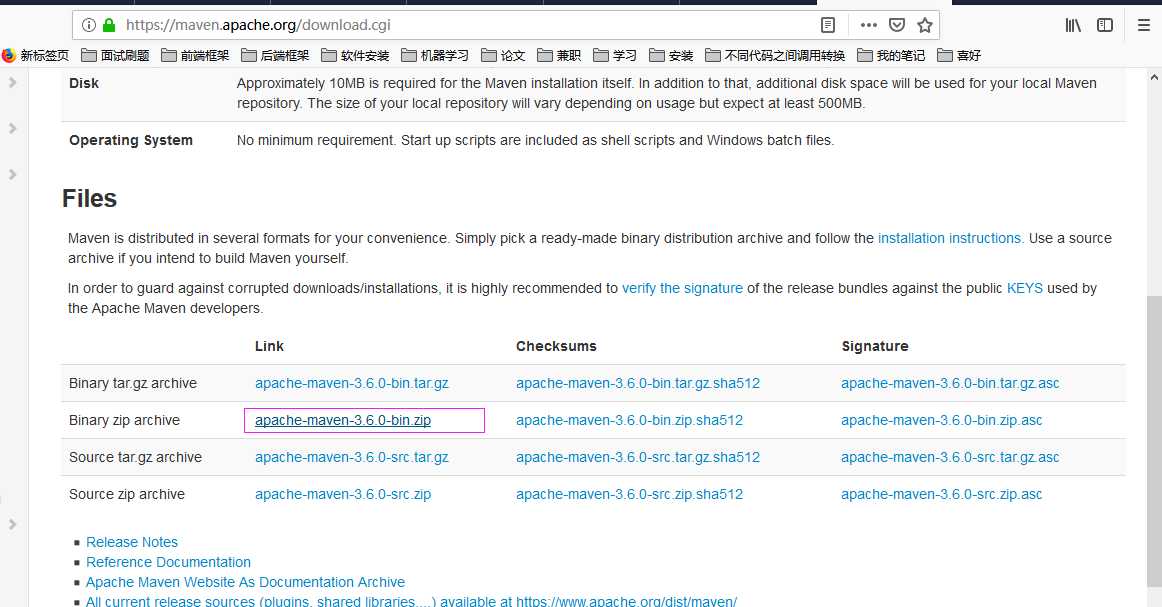Select Binary tar.gz archive row label
1162x607 pixels.
tap(133, 383)
